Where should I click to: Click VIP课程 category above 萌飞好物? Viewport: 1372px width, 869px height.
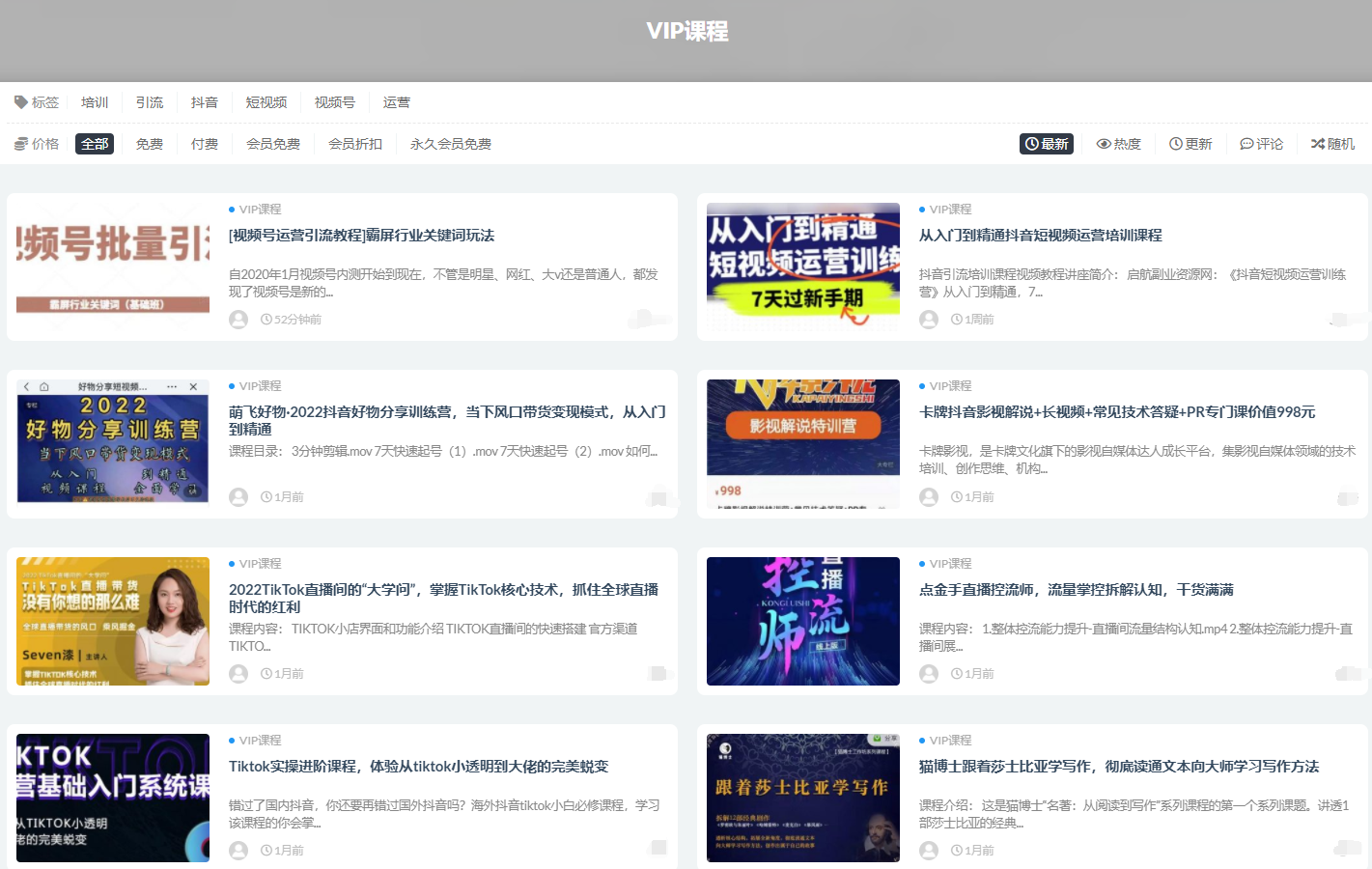(x=260, y=386)
